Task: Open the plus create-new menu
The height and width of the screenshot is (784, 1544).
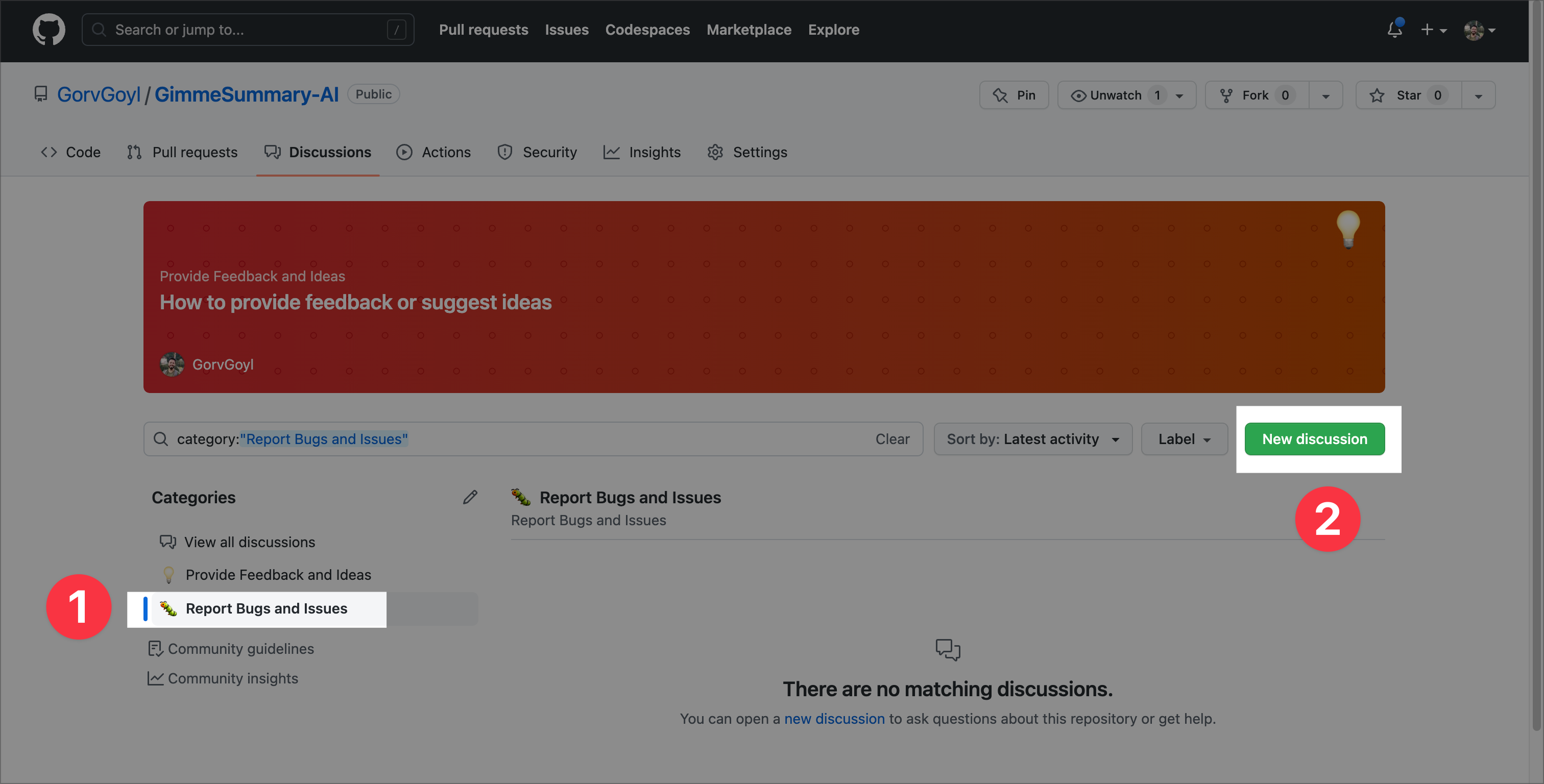Action: pos(1434,30)
